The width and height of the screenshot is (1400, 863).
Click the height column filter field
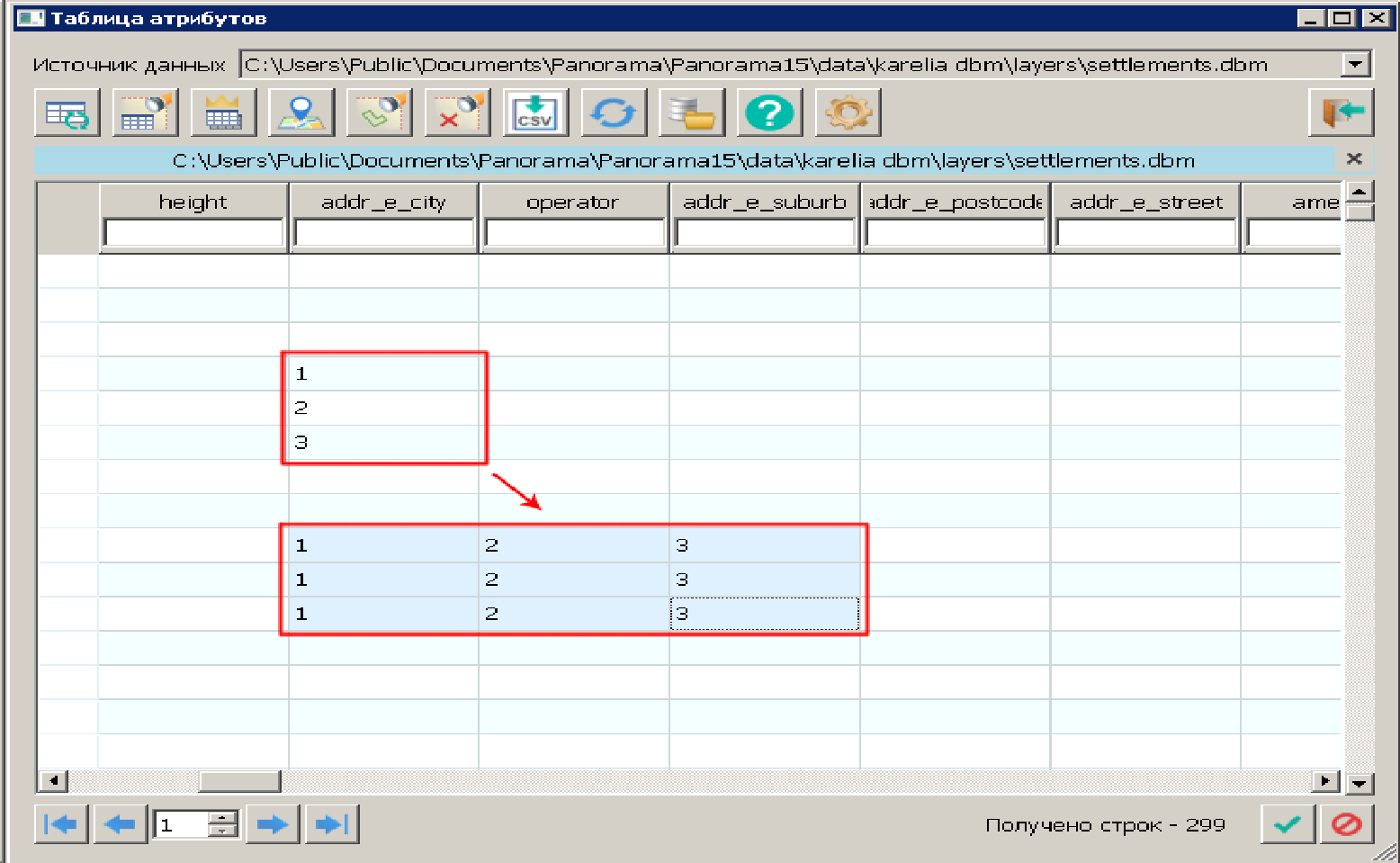click(193, 233)
